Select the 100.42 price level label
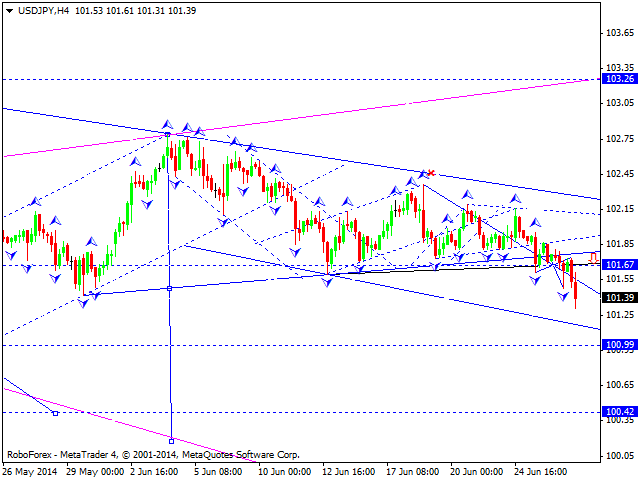The image size is (640, 480). coord(620,411)
